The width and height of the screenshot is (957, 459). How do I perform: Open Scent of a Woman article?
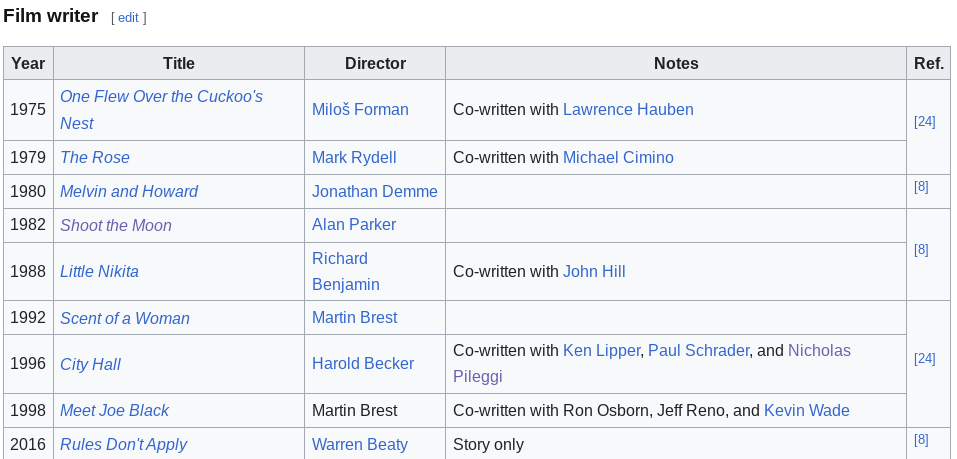pos(125,319)
